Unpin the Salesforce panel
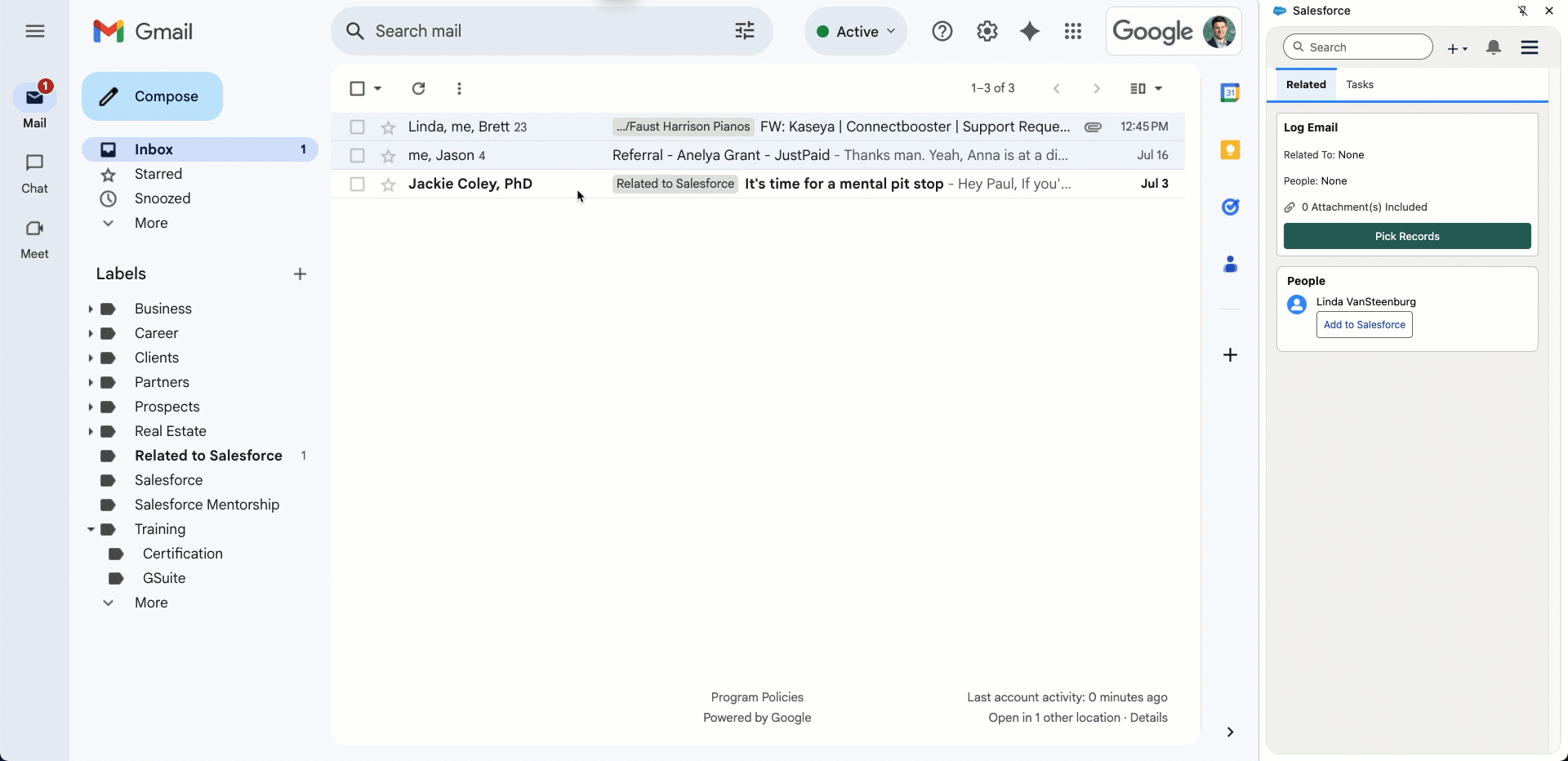This screenshot has width=1568, height=761. (1522, 11)
